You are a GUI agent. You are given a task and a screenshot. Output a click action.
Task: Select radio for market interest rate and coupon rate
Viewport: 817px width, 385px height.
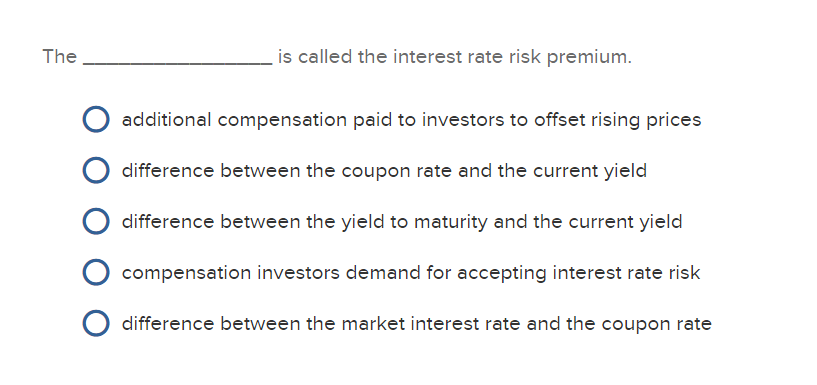96,324
